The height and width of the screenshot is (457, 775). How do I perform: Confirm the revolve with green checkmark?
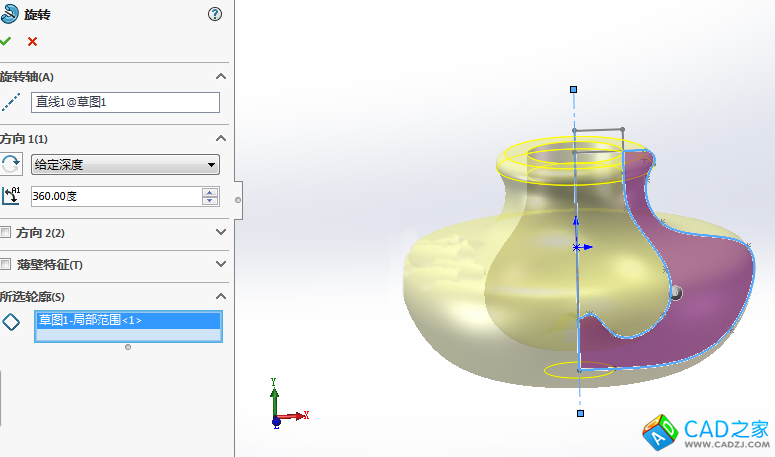click(6, 41)
